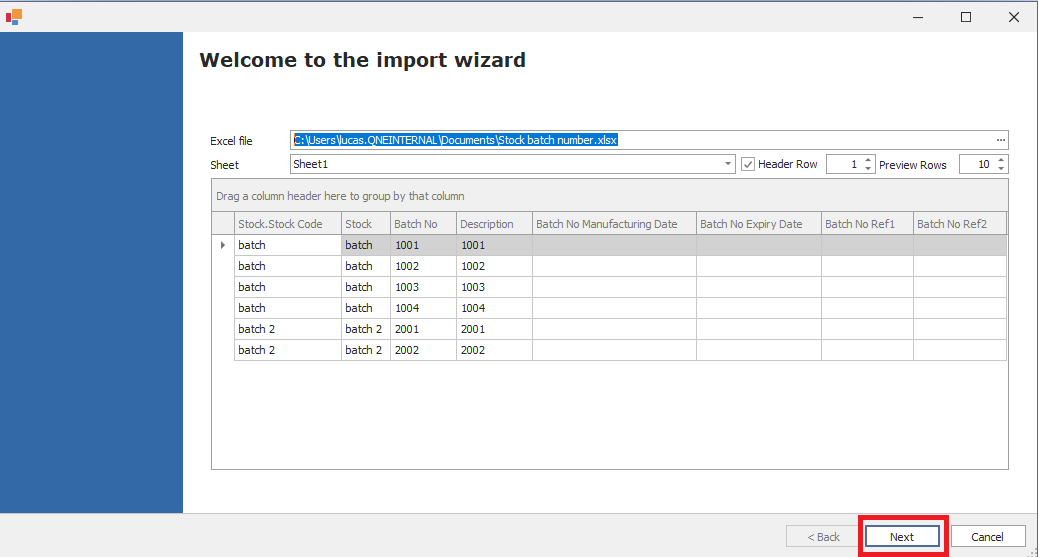
Task: Increase the Header Row number value
Action: [868, 160]
